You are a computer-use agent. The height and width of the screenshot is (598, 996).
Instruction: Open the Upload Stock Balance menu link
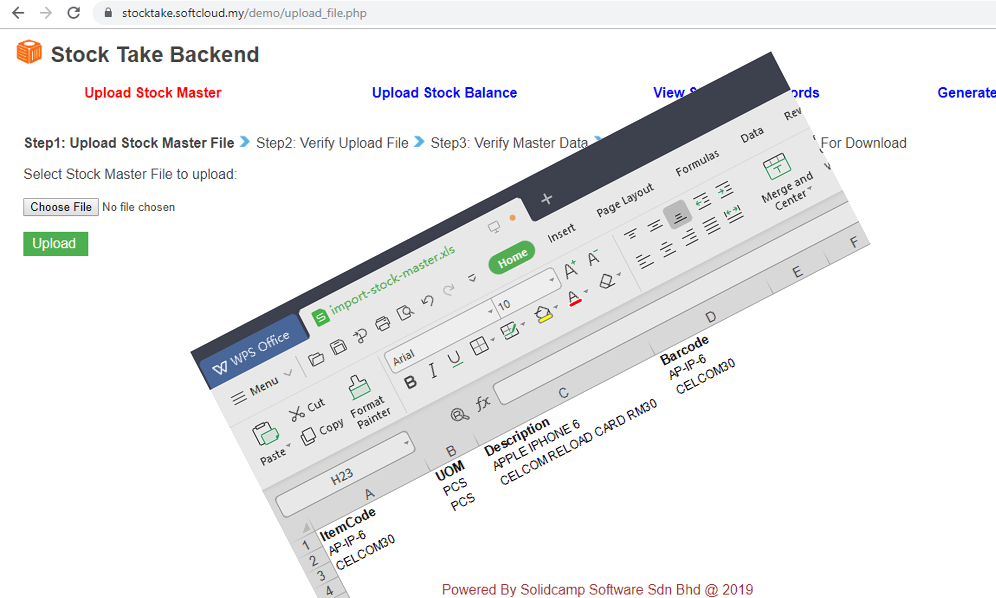[x=444, y=93]
